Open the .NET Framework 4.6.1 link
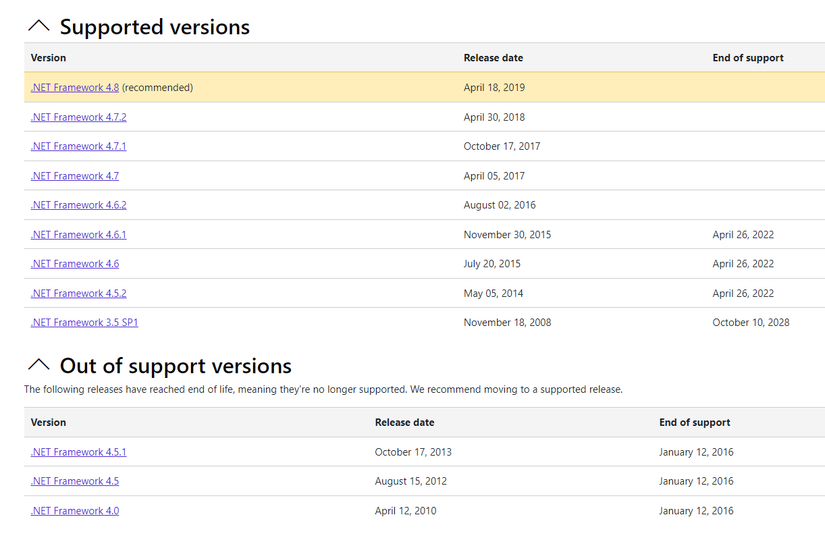 coord(78,235)
